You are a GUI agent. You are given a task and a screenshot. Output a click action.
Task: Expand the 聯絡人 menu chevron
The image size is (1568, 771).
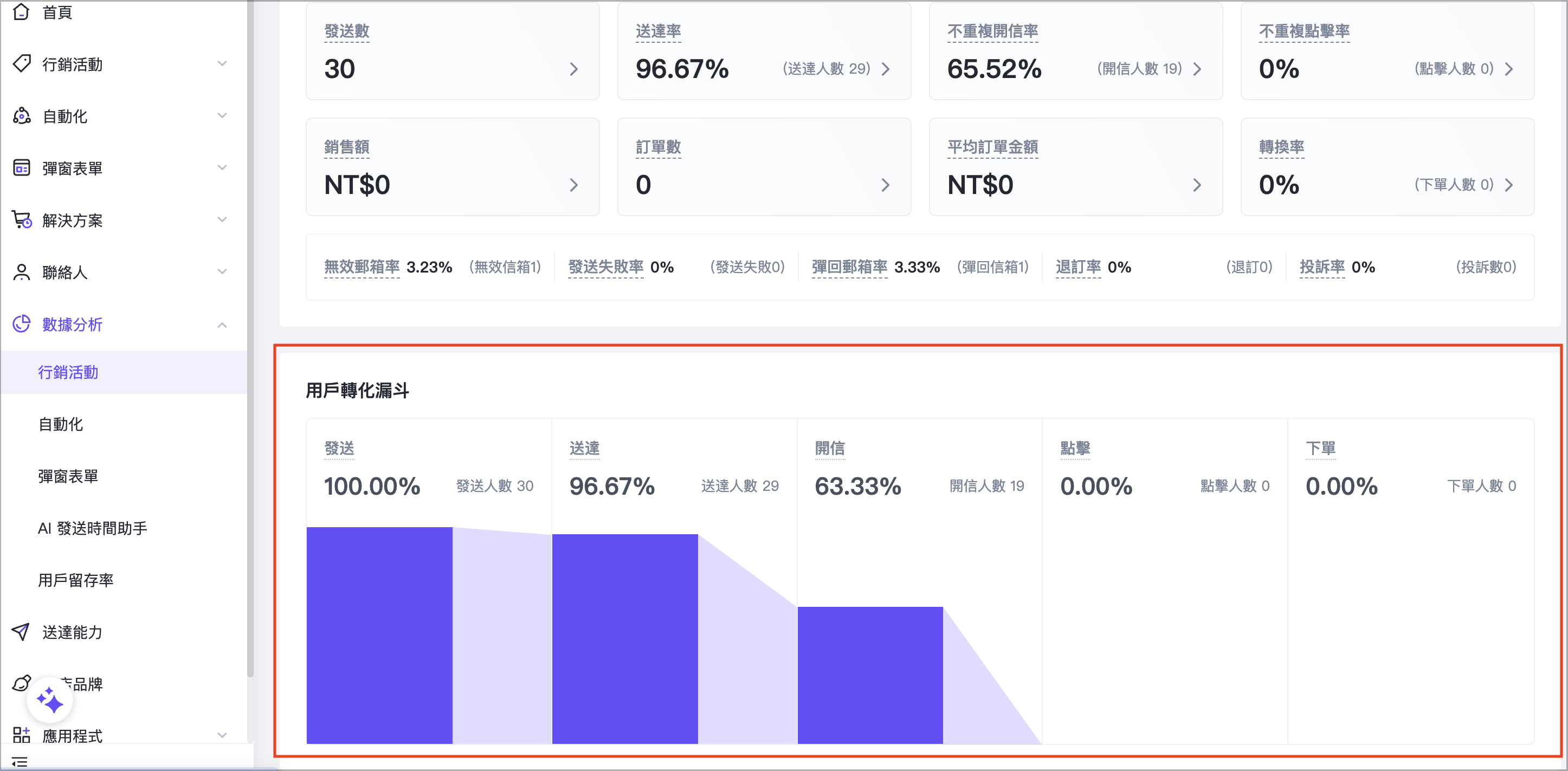tap(222, 271)
